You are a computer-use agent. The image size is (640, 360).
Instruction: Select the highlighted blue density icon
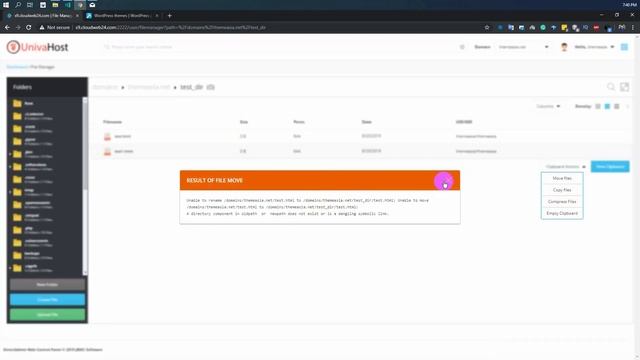pos(607,107)
